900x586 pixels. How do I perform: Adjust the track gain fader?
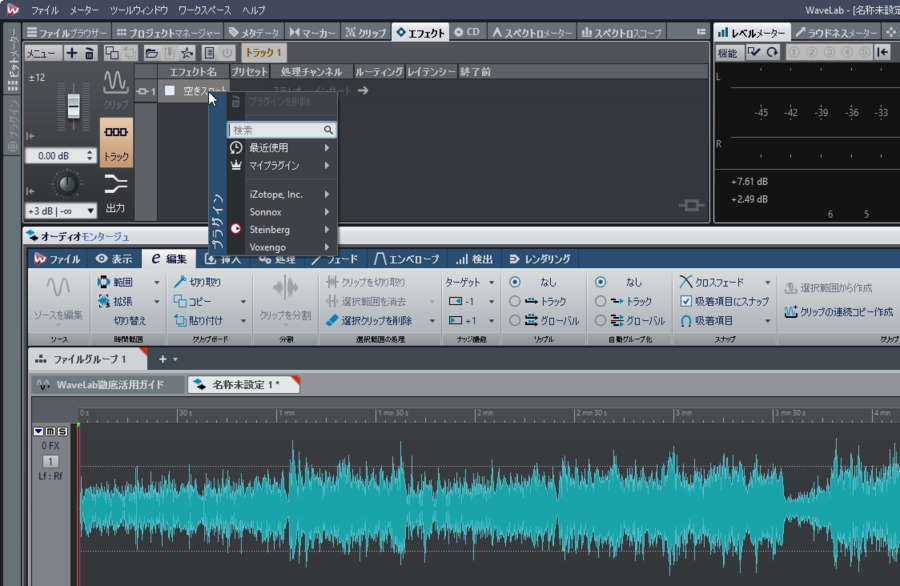[73, 106]
